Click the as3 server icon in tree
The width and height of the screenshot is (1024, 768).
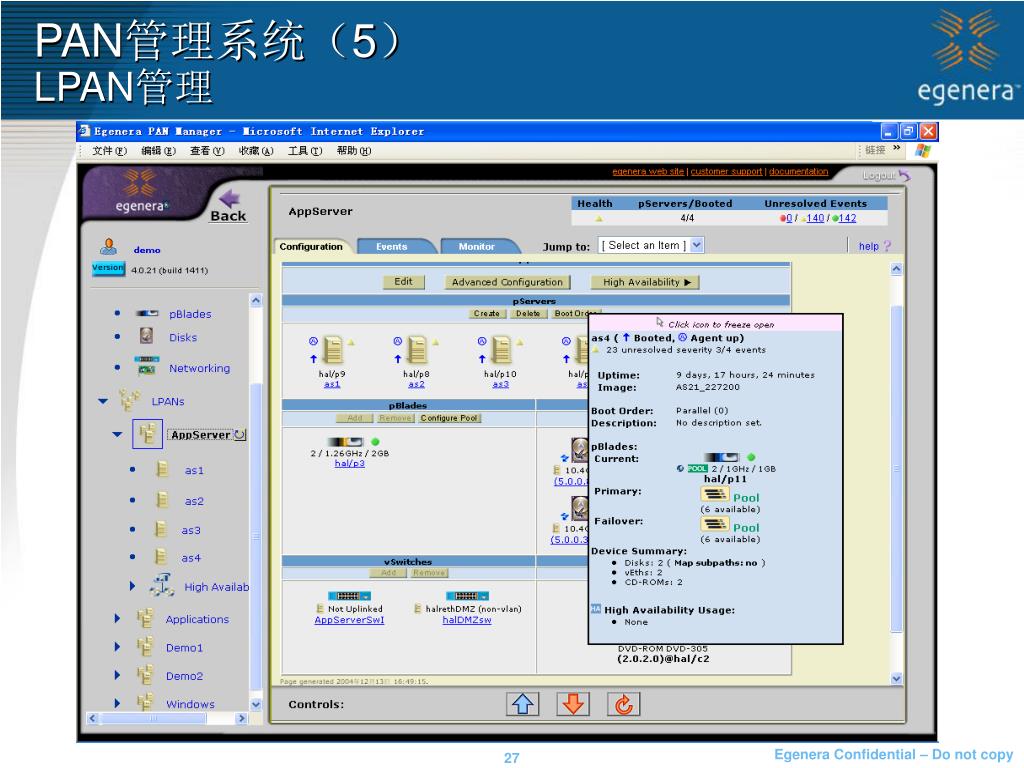tap(161, 529)
